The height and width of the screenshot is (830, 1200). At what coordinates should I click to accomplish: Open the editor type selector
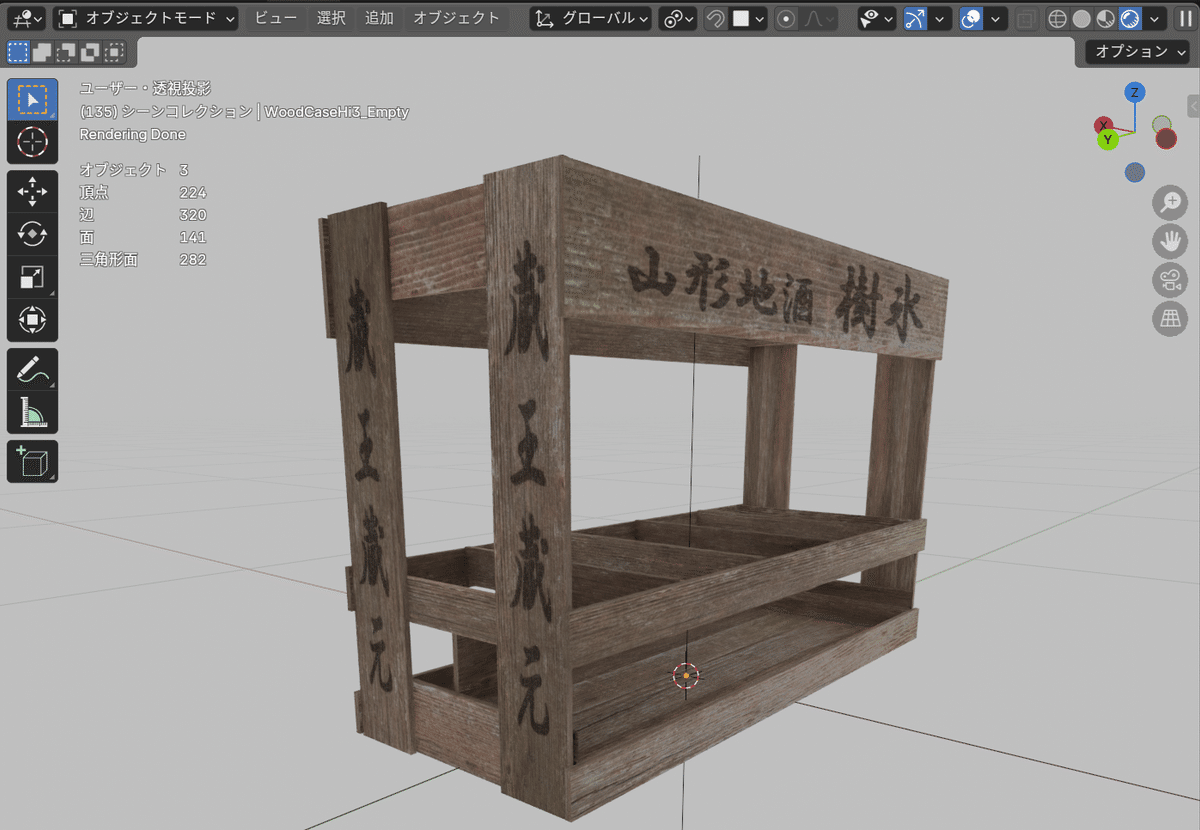pyautogui.click(x=26, y=18)
